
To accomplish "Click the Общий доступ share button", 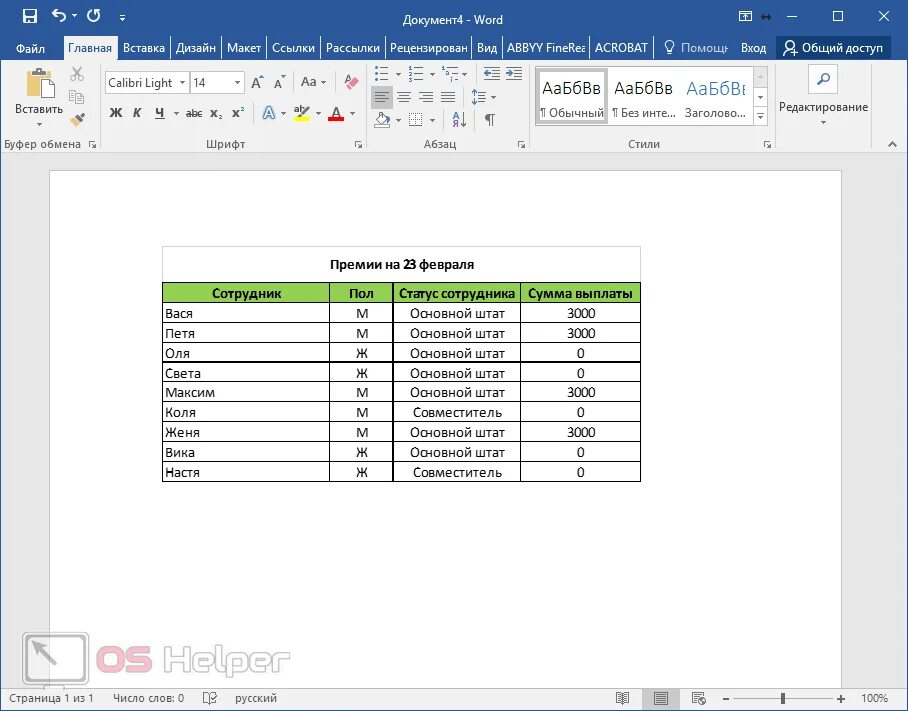I will click(x=833, y=48).
